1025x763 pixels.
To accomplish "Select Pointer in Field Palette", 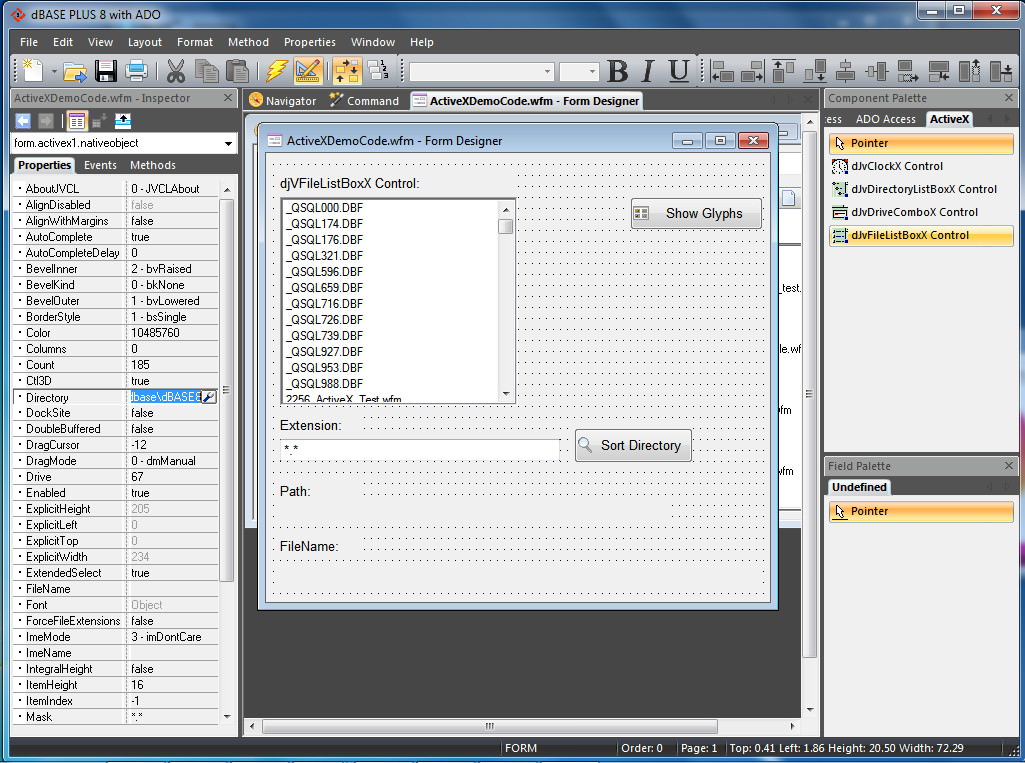I will click(x=921, y=511).
